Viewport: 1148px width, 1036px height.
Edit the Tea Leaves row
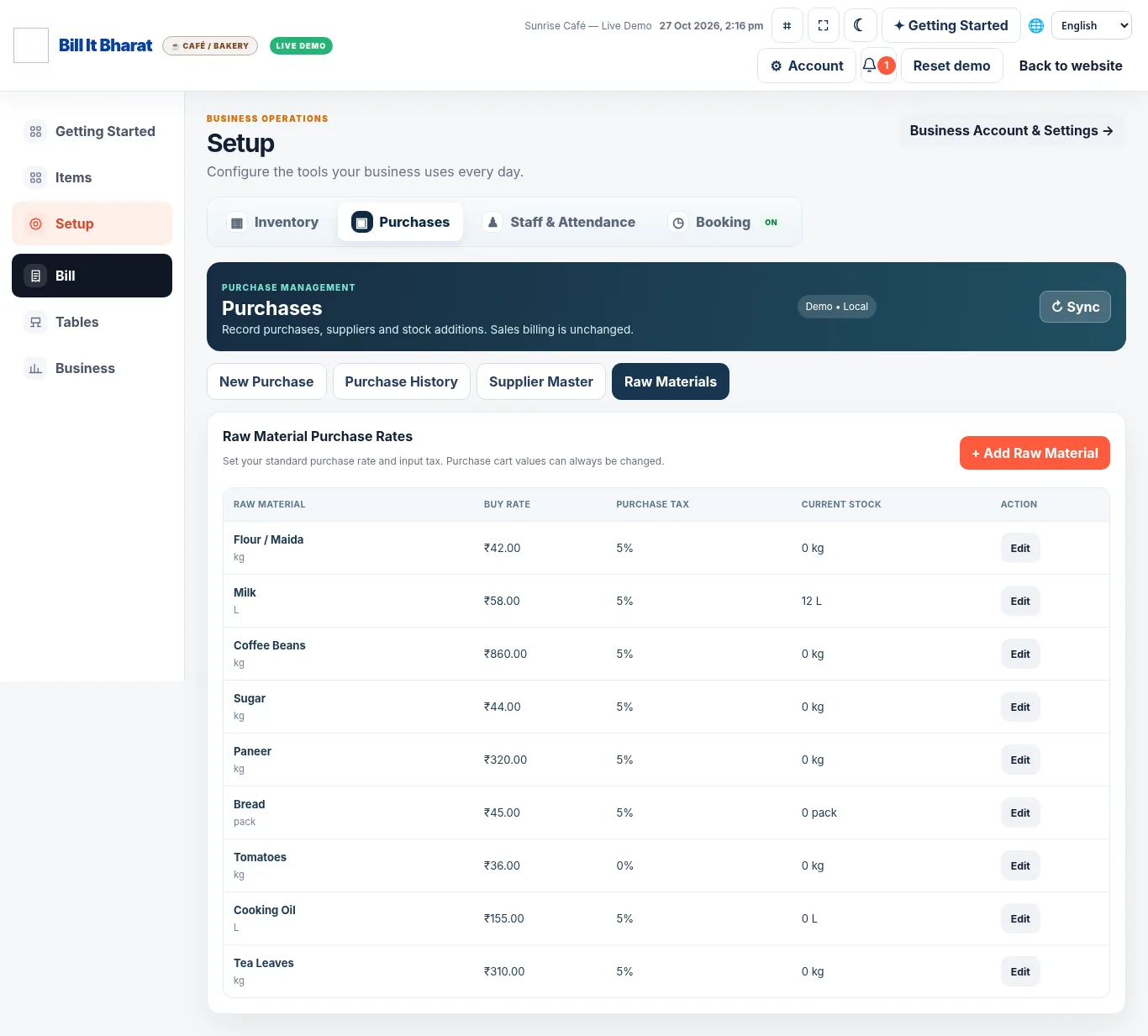coord(1020,971)
